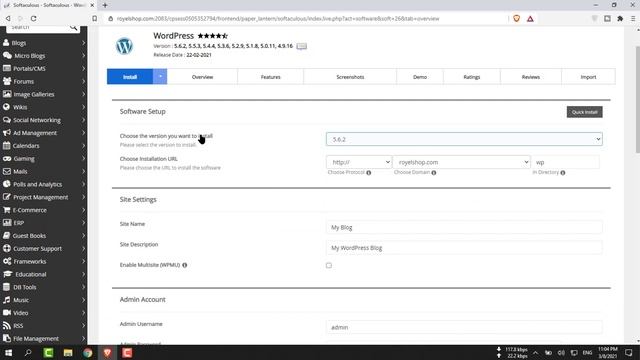This screenshot has height=360, width=640.
Task: Click the Site Name field
Action: coord(464,227)
